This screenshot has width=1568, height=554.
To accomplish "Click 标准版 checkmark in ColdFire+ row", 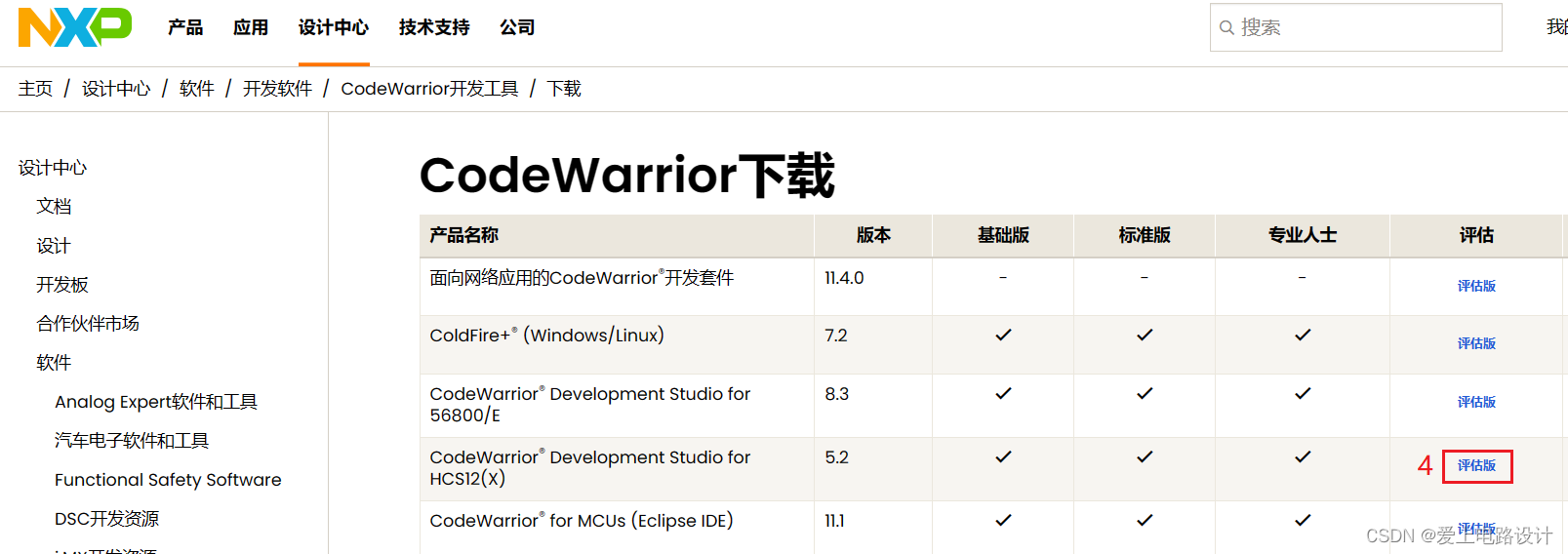I will click(x=1145, y=335).
